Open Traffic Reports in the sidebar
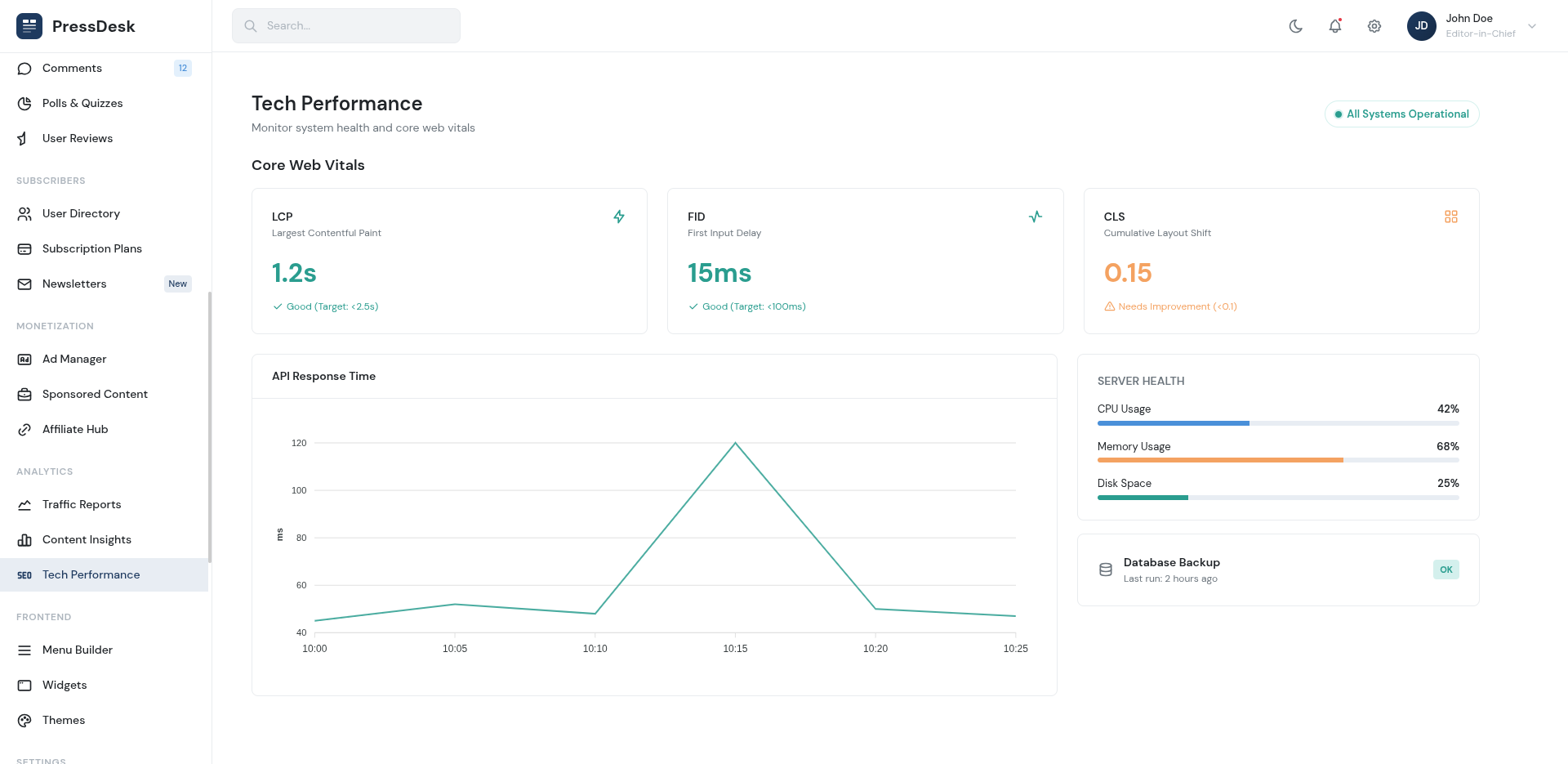This screenshot has height=764, width=1568. coord(82,504)
